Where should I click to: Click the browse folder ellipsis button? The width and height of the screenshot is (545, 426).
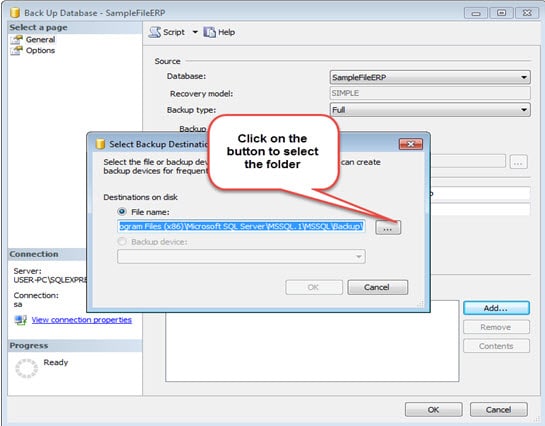click(388, 228)
